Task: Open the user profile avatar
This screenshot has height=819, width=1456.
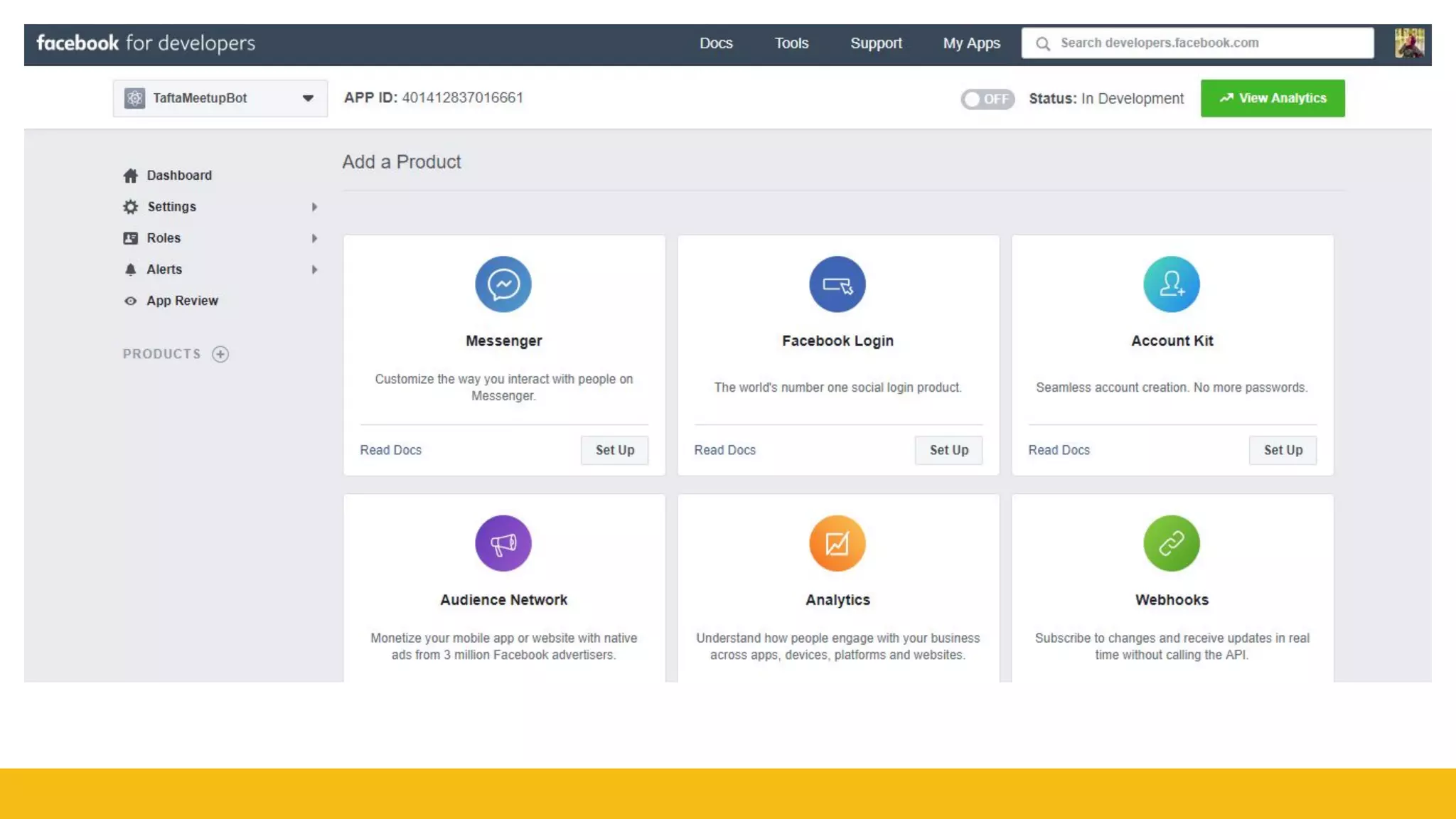Action: pos(1409,43)
